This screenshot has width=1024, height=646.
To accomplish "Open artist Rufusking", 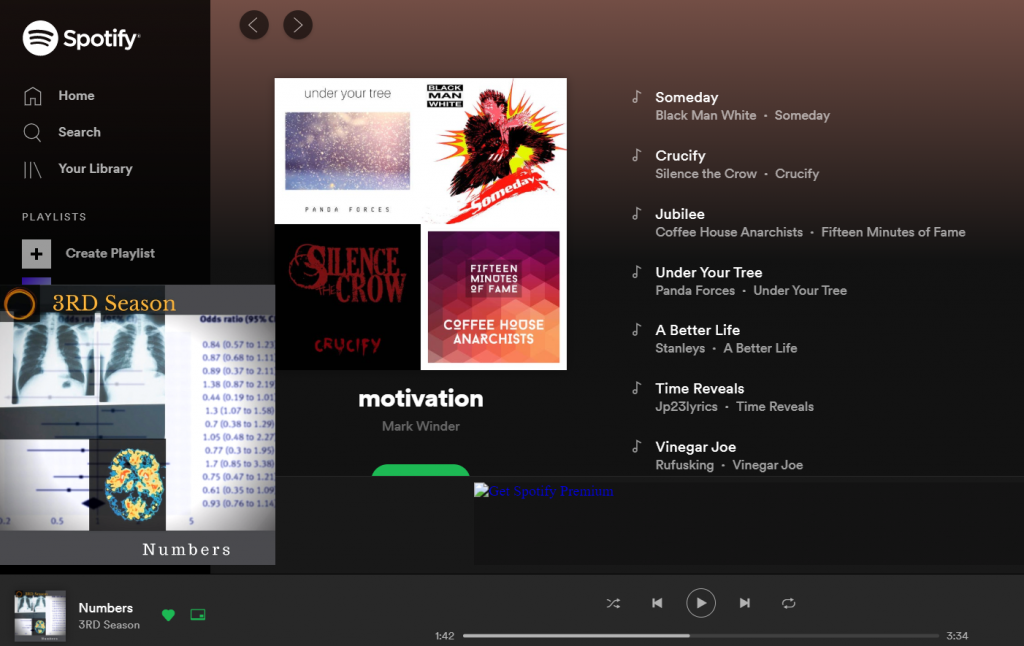I will tap(684, 465).
